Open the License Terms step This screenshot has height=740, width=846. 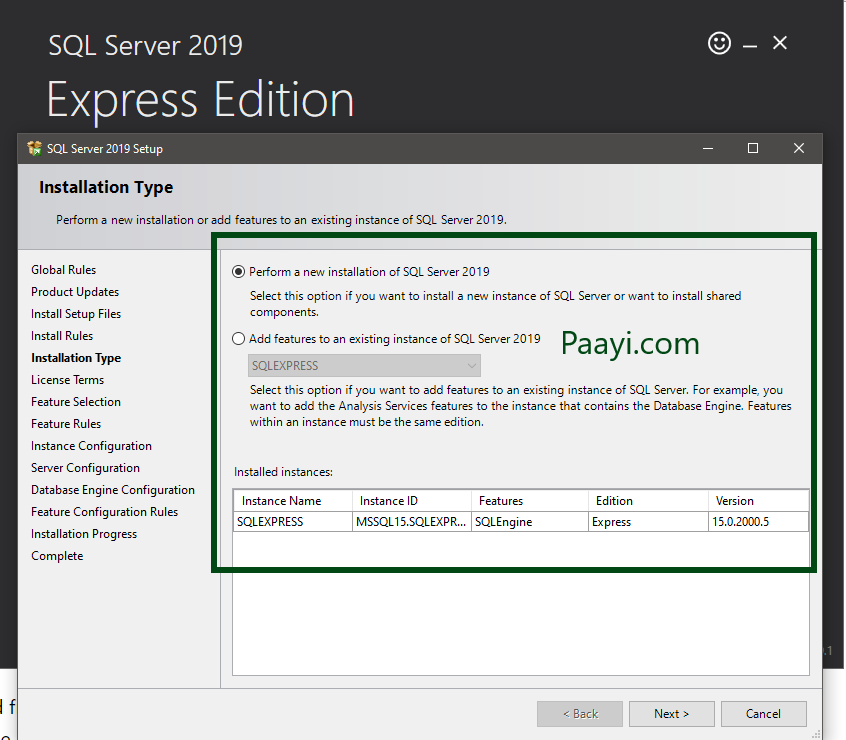(67, 379)
